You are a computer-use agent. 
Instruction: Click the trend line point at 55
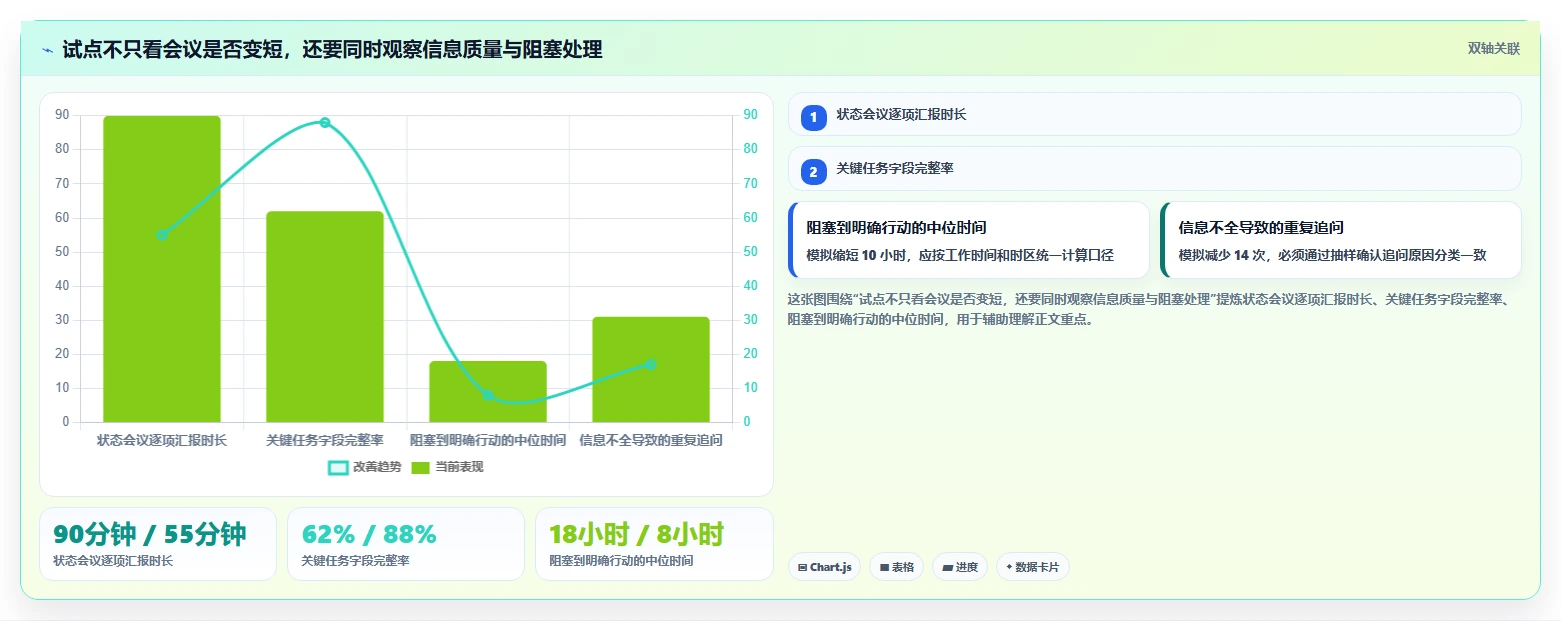[162, 235]
